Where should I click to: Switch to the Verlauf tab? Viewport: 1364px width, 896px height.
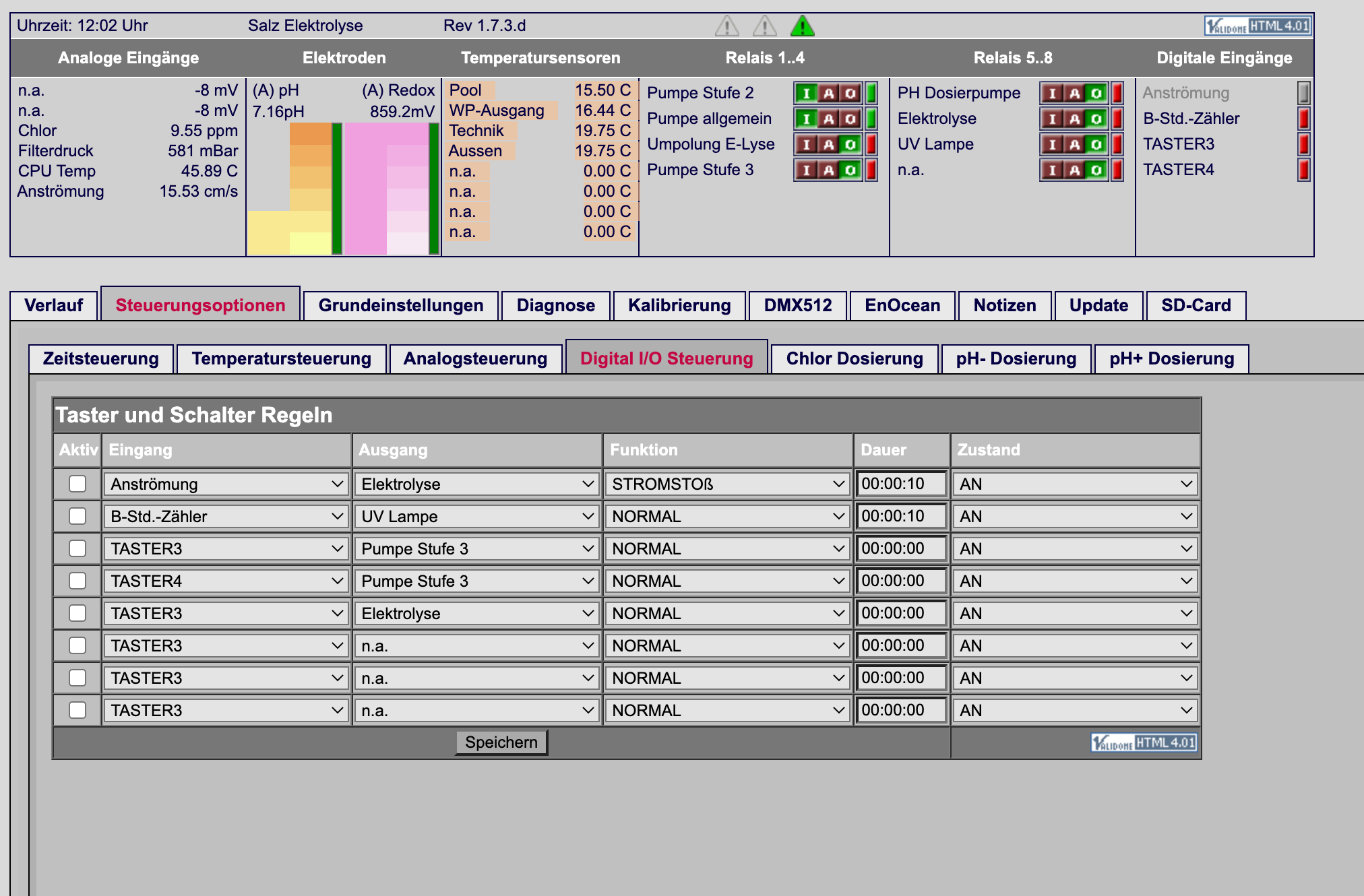[x=54, y=305]
